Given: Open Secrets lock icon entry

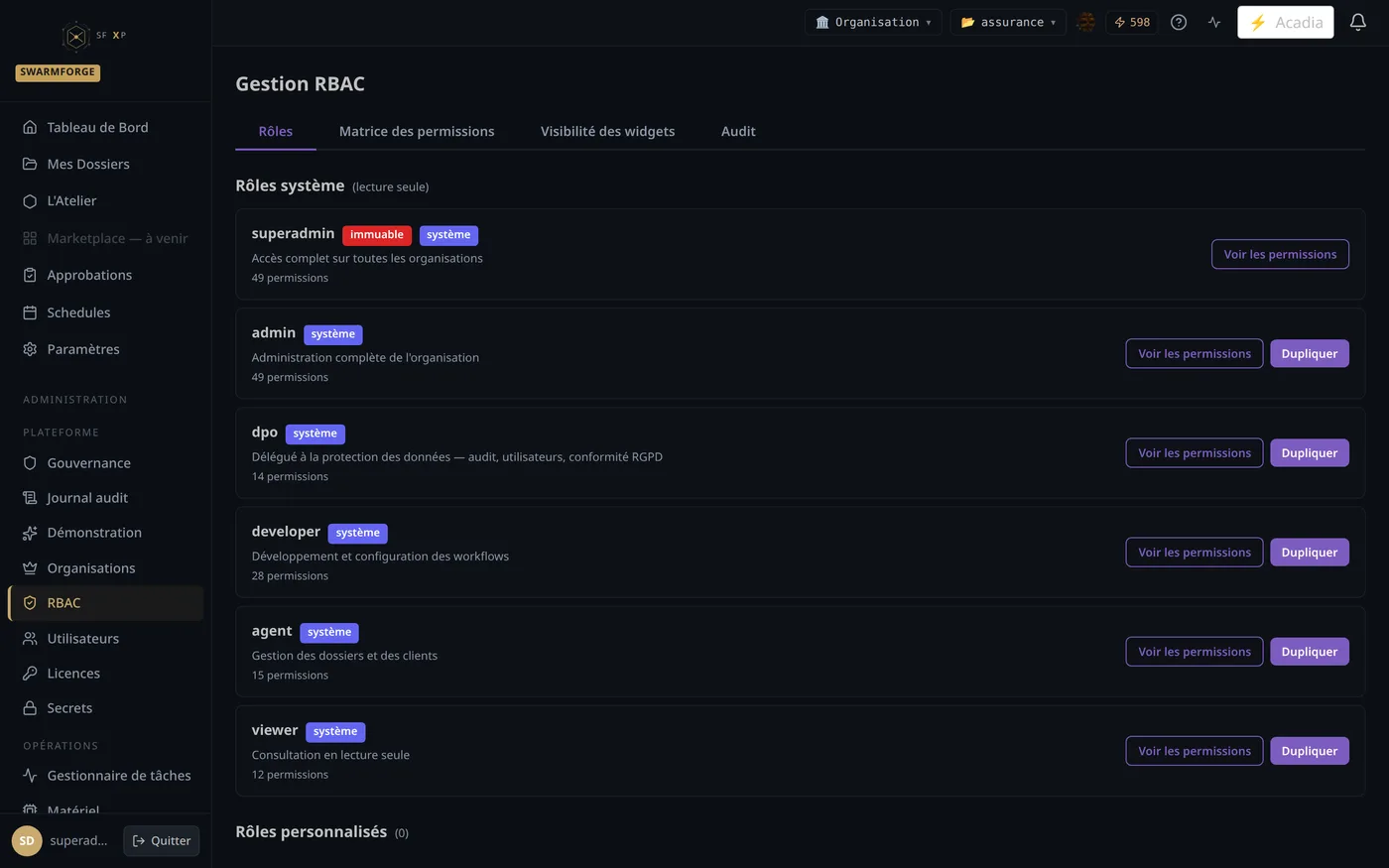Looking at the screenshot, I should 30,708.
